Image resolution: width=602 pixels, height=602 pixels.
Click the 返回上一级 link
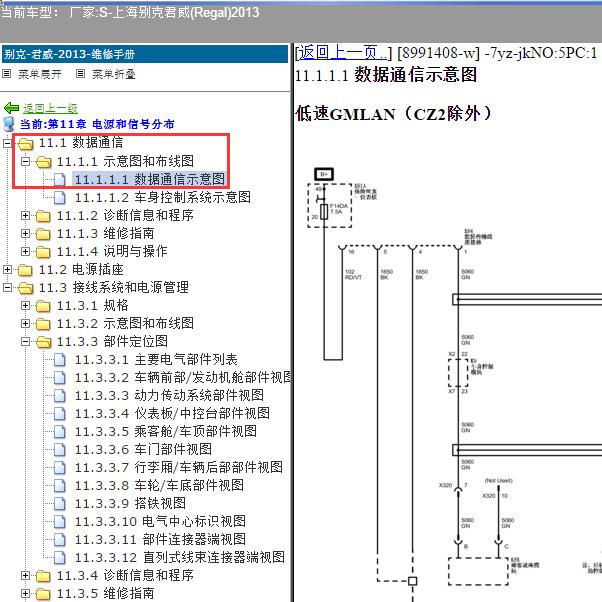50,109
